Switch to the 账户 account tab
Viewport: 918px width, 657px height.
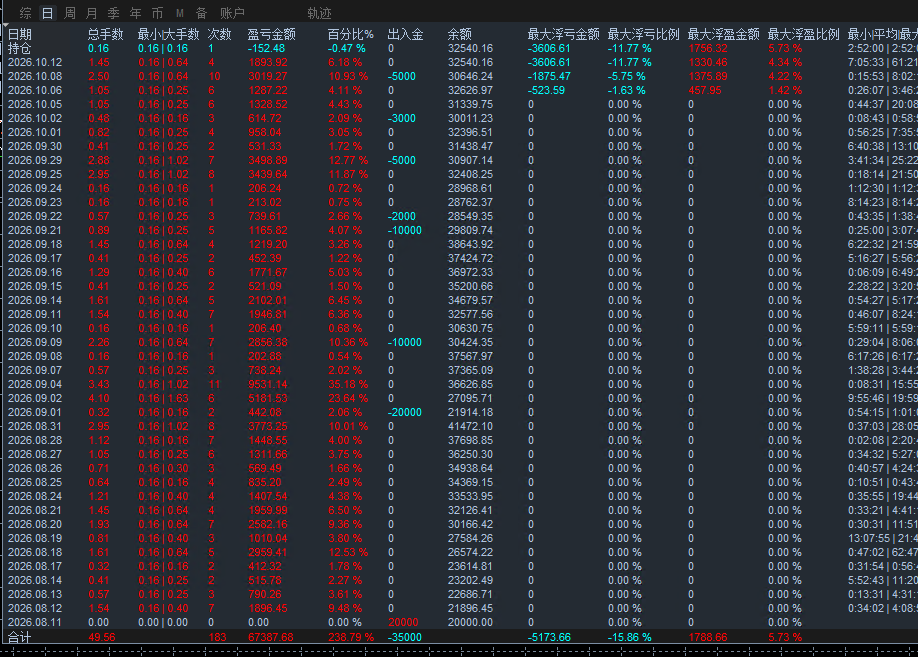[232, 13]
